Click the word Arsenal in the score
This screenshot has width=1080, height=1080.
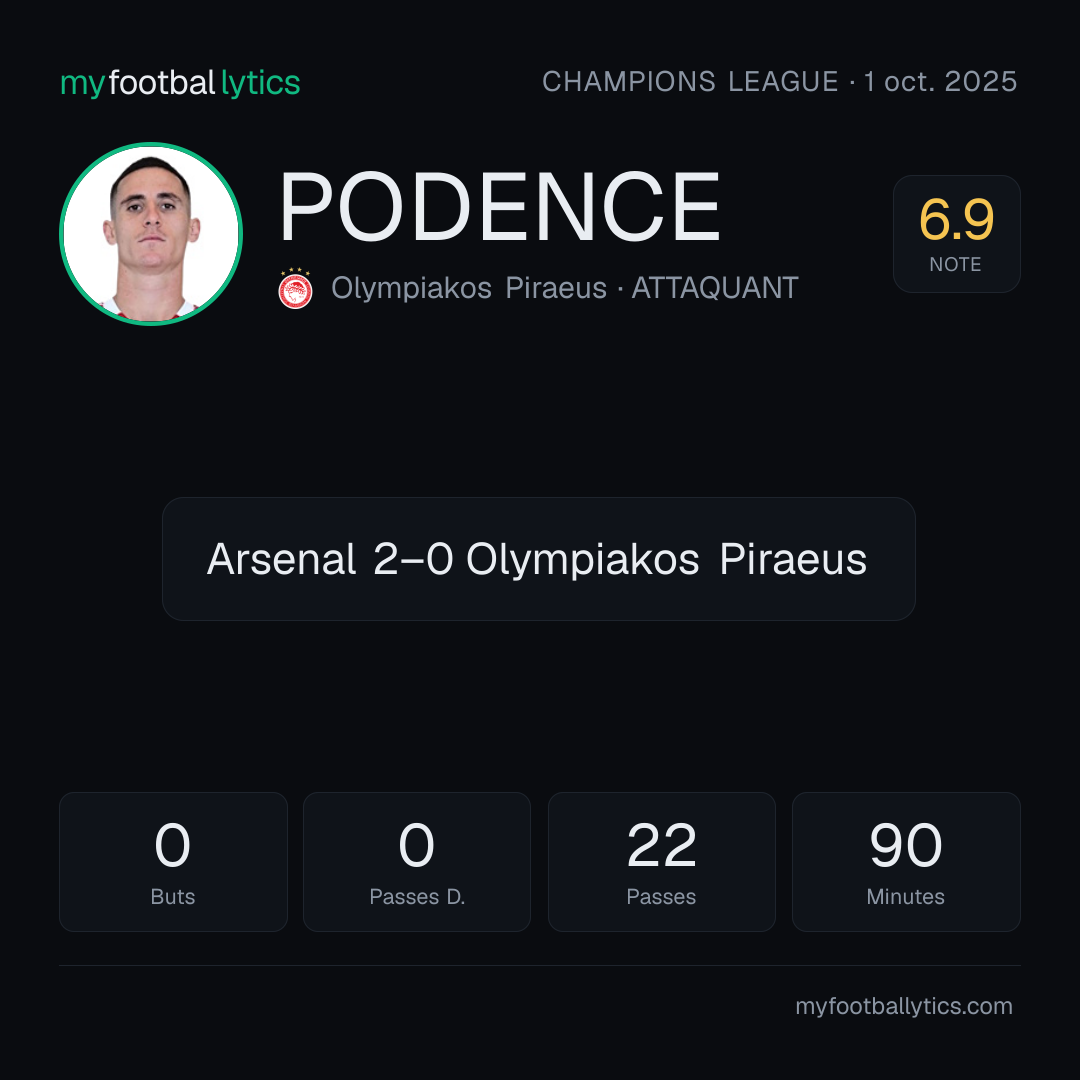(281, 559)
